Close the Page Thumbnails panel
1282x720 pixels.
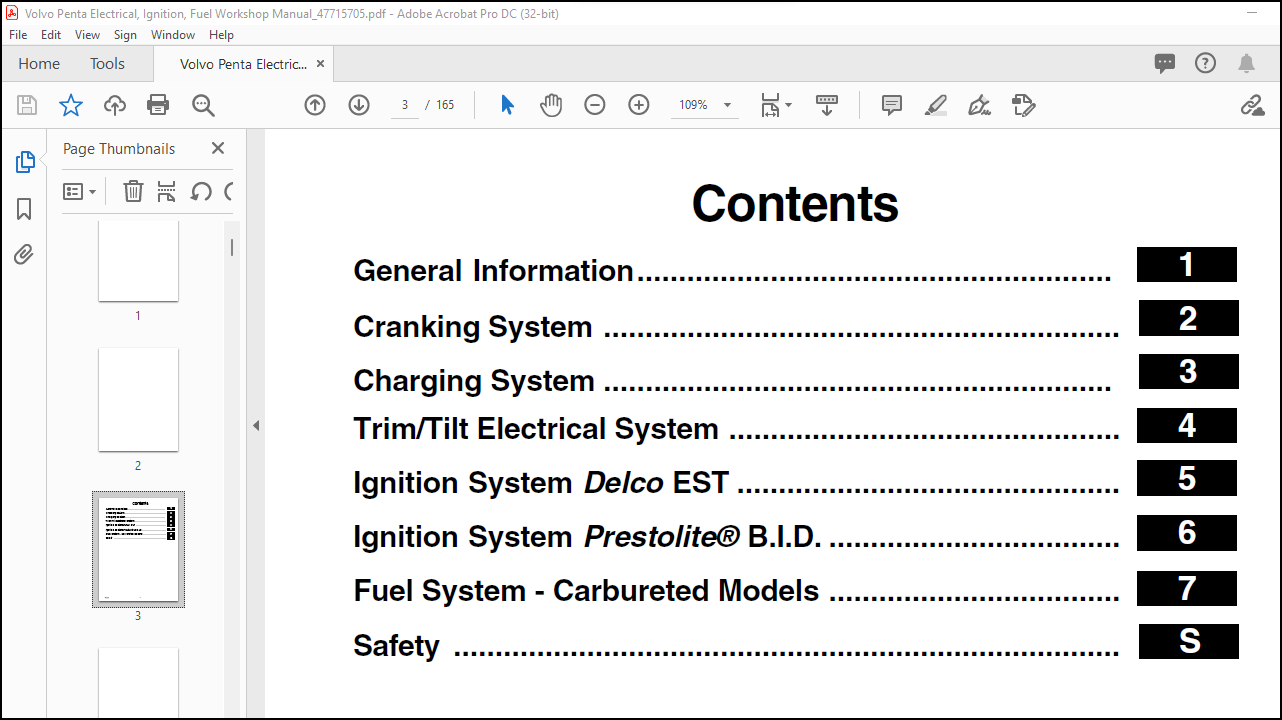coord(218,148)
